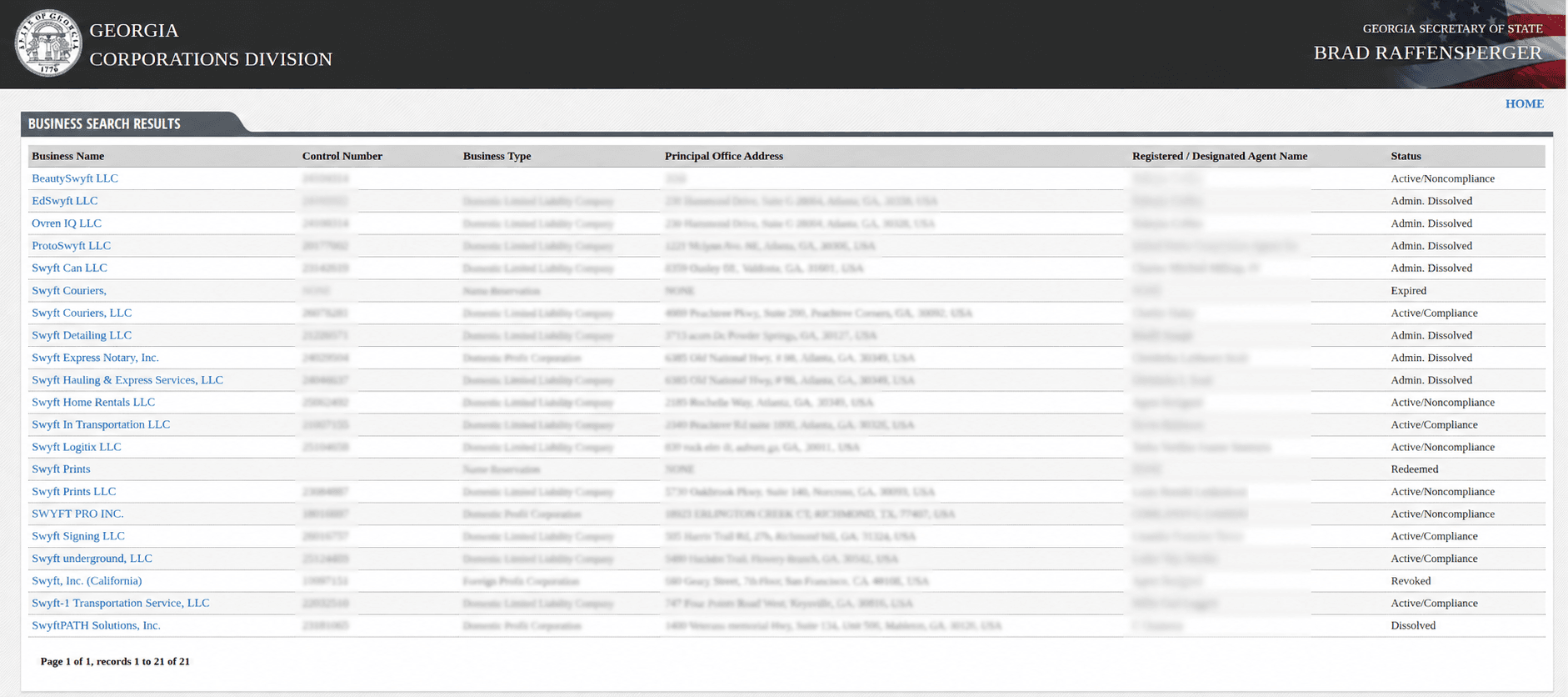1568x697 pixels.
Task: Click the Brad Raffensperger name in header
Action: [x=1428, y=53]
